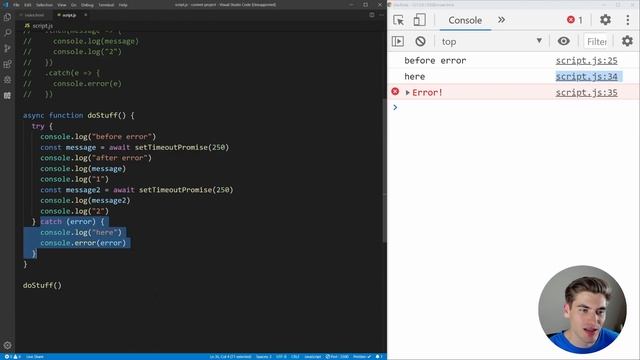The width and height of the screenshot is (640, 360).
Task: Show the console sidebar
Action: click(x=398, y=41)
